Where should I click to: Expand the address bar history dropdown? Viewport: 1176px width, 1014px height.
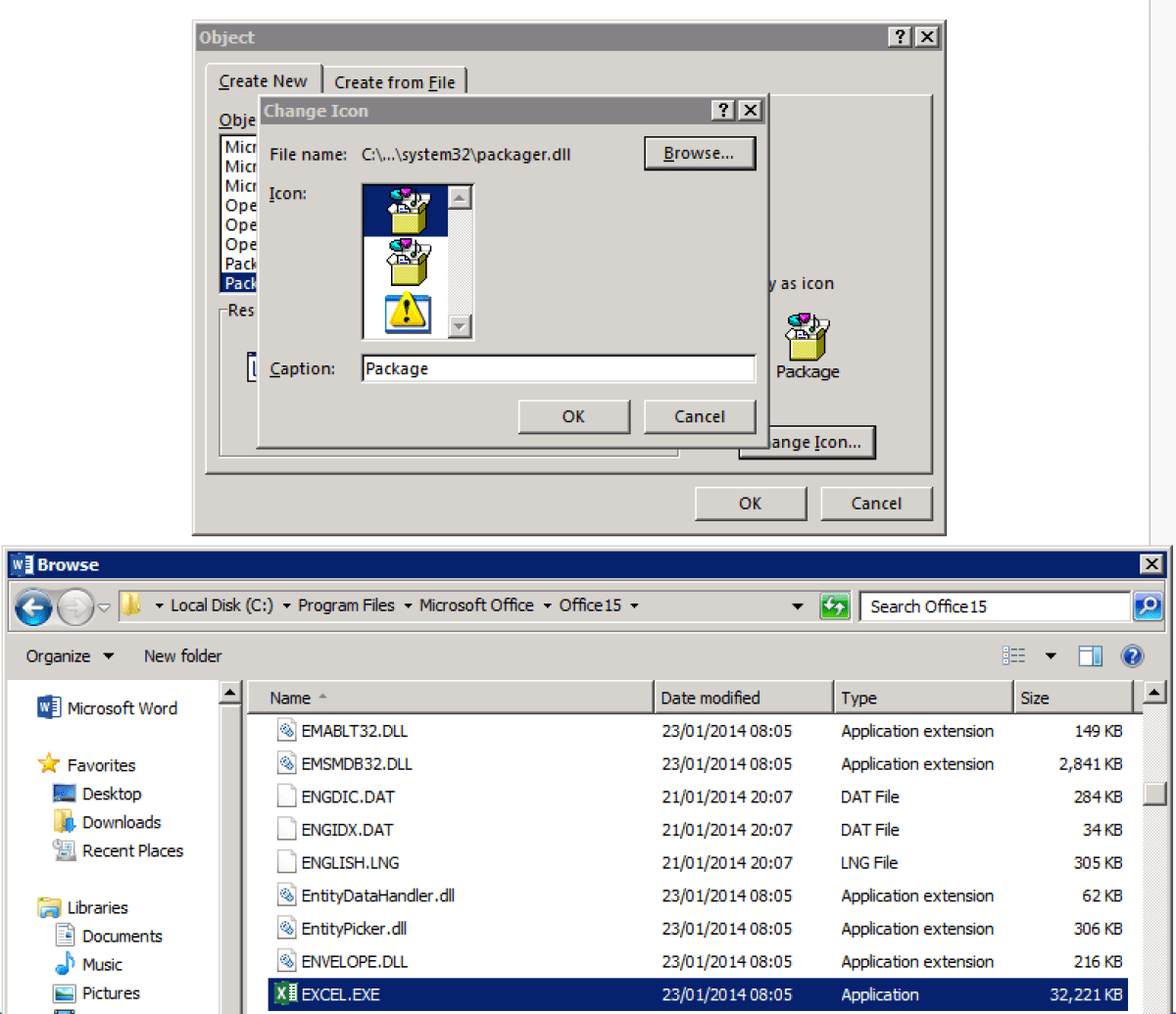coord(798,606)
